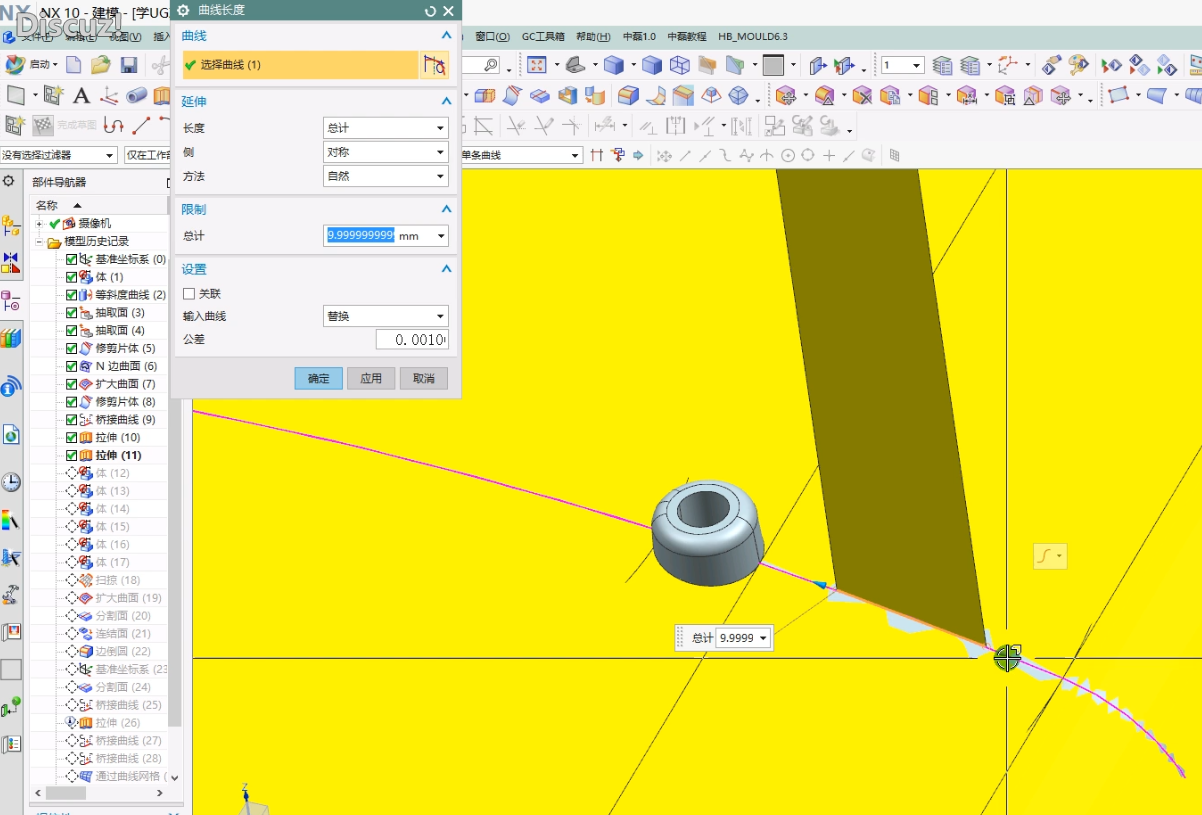Collapse the 限制 section
The width and height of the screenshot is (1202, 815).
point(446,209)
